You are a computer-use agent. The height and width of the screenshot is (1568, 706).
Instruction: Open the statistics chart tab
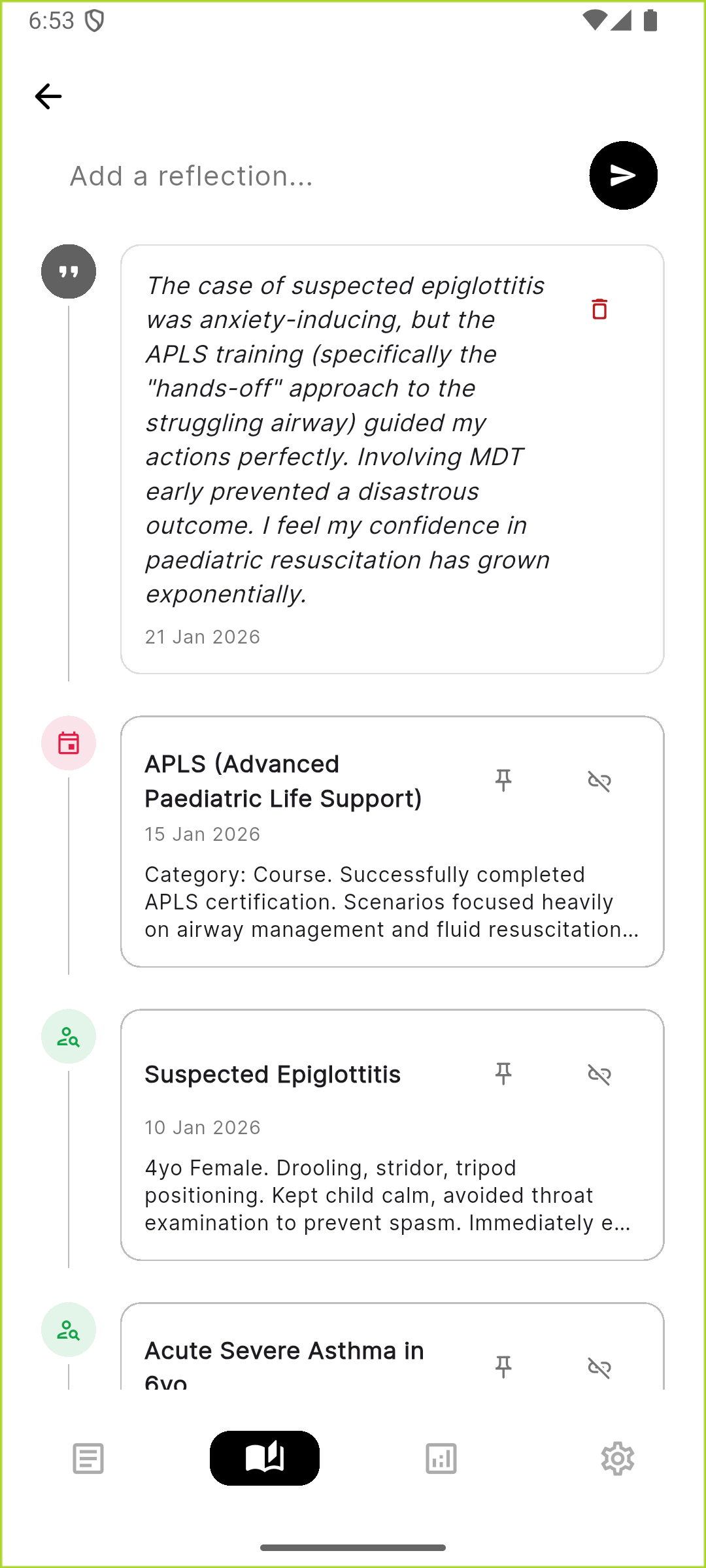441,1458
